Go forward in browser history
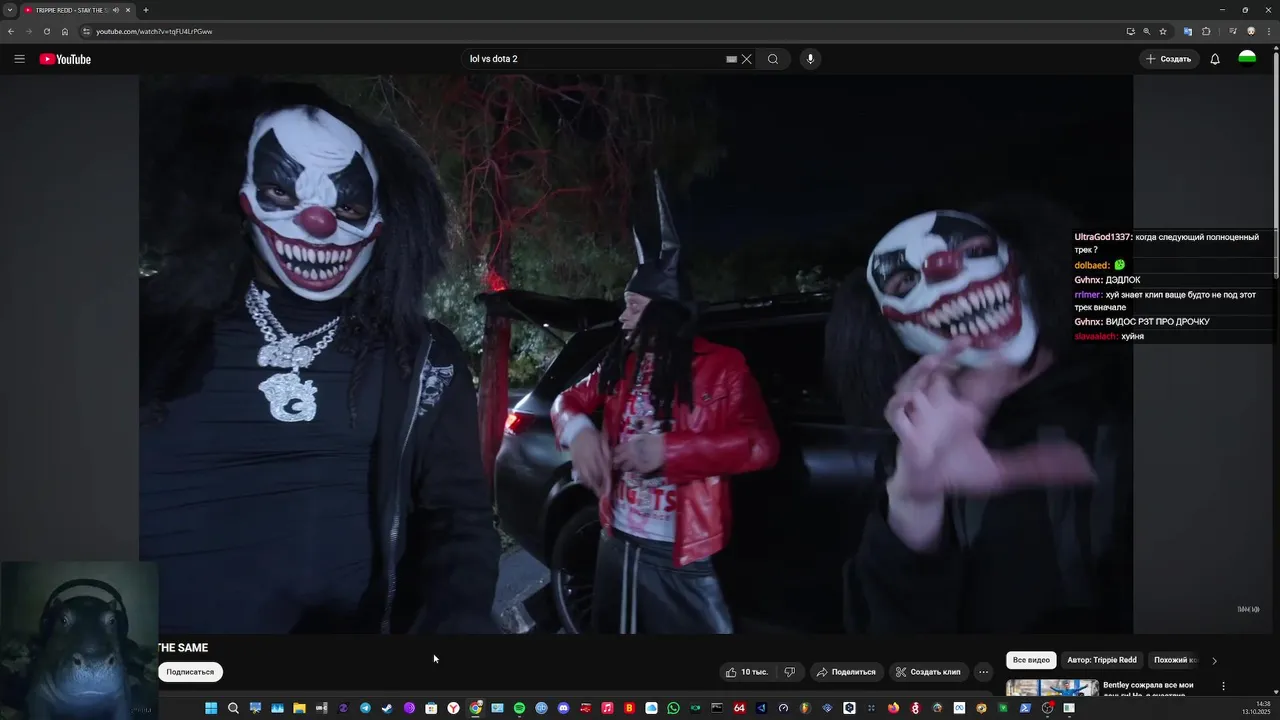This screenshot has height=720, width=1280. pyautogui.click(x=29, y=31)
